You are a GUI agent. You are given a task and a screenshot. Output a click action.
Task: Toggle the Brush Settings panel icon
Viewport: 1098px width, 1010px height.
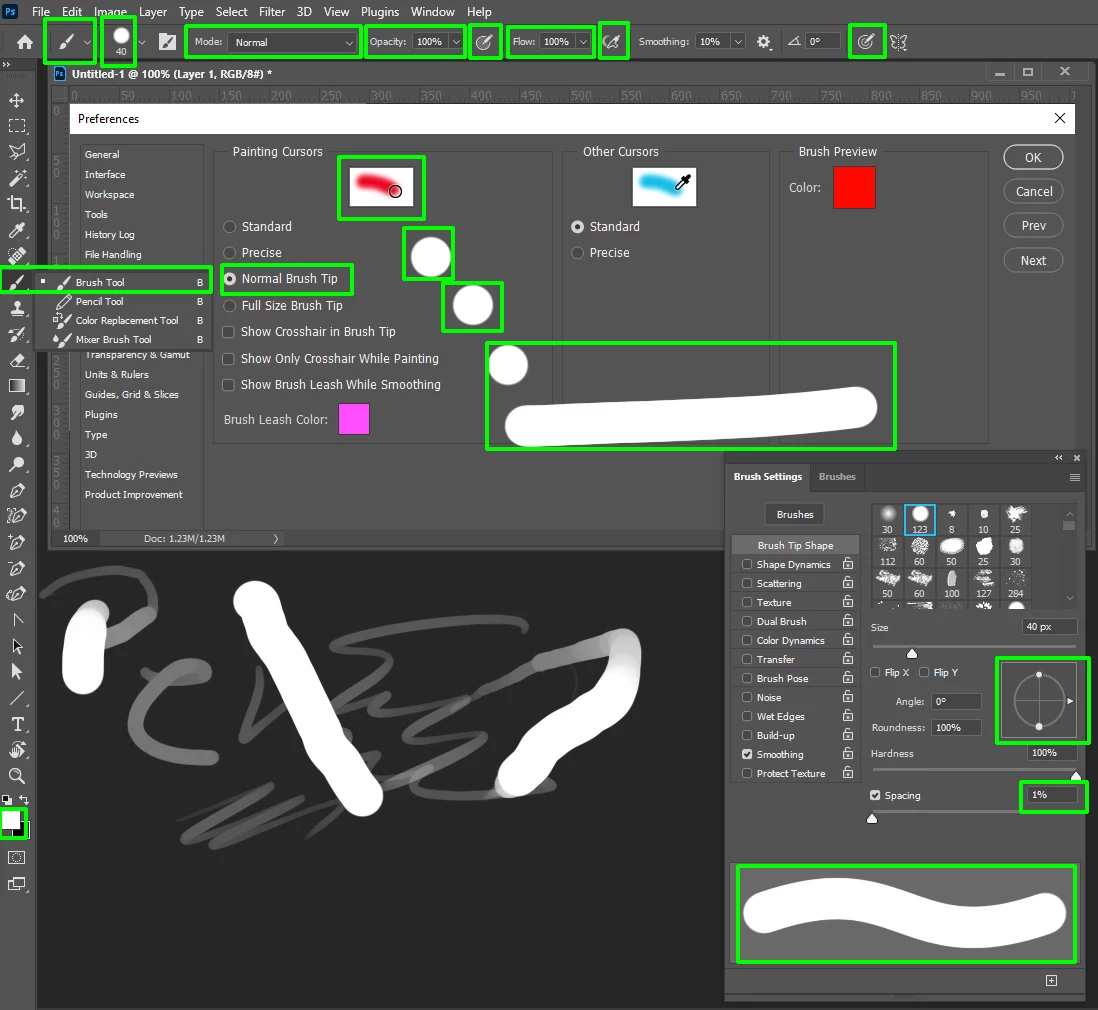click(167, 42)
